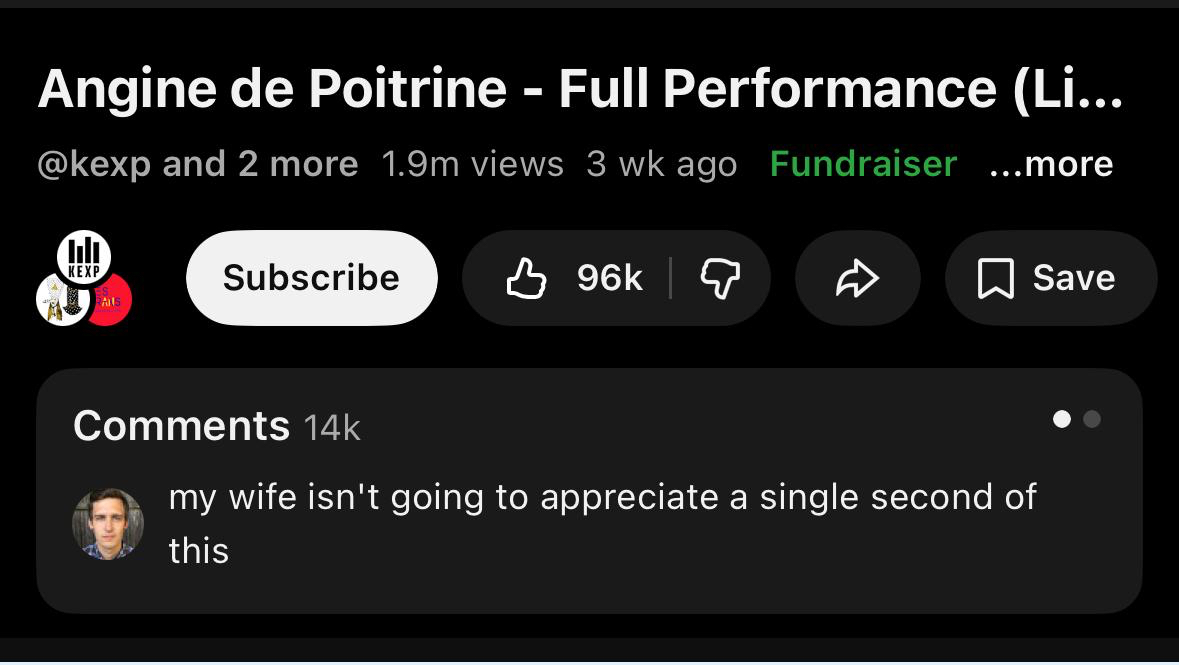The image size is (1179, 665).
Task: Select the first white carousel dot
Action: [x=1062, y=419]
